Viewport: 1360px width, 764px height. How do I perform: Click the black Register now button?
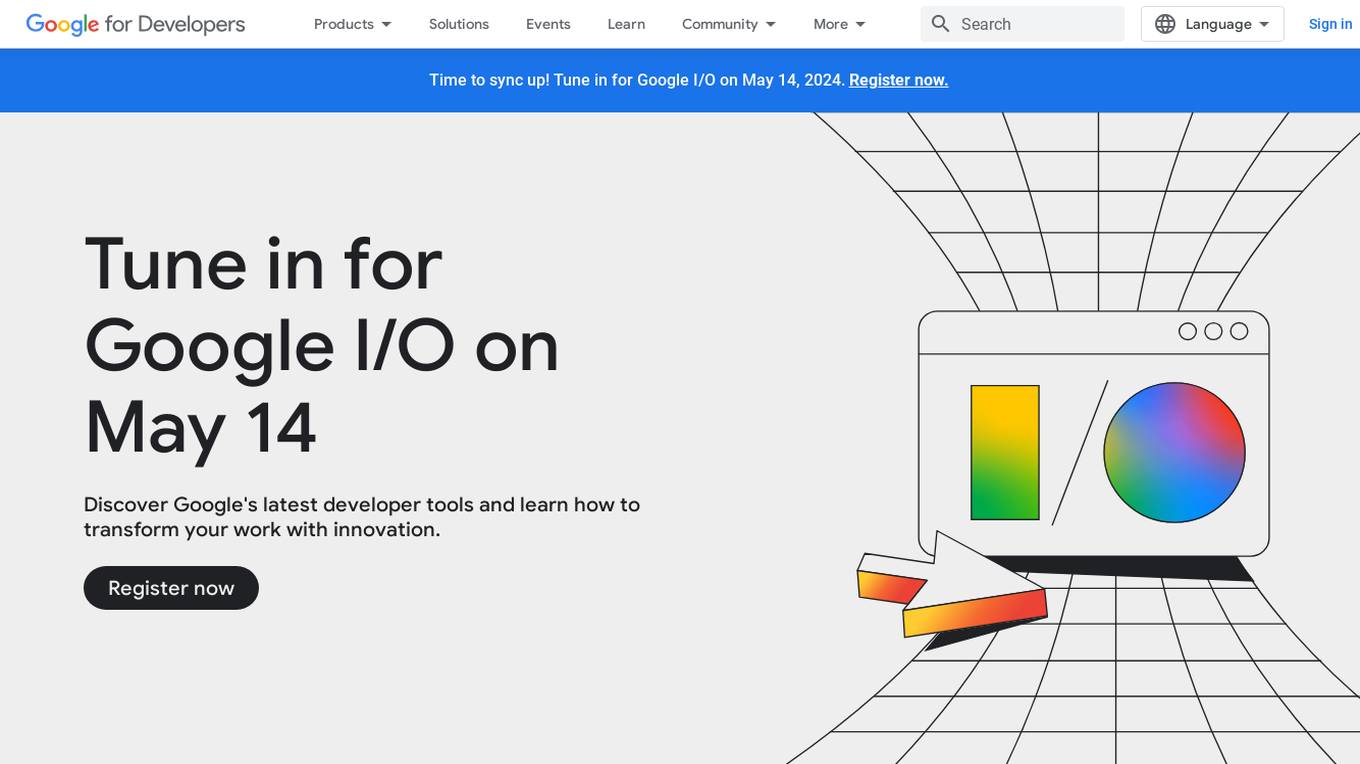tap(171, 588)
